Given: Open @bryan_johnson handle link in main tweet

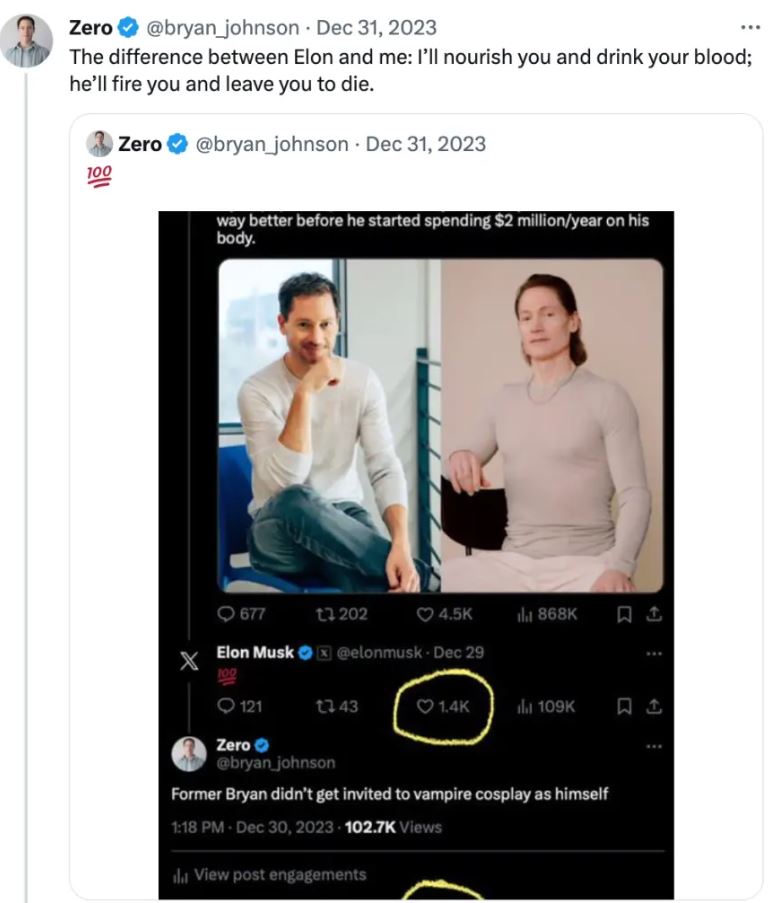Looking at the screenshot, I should pyautogui.click(x=223, y=28).
